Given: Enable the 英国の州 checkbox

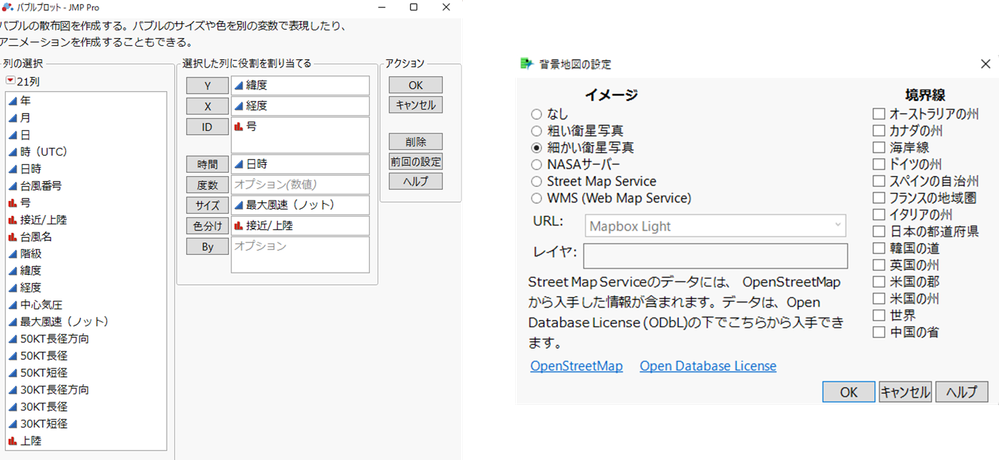Looking at the screenshot, I should point(879,264).
